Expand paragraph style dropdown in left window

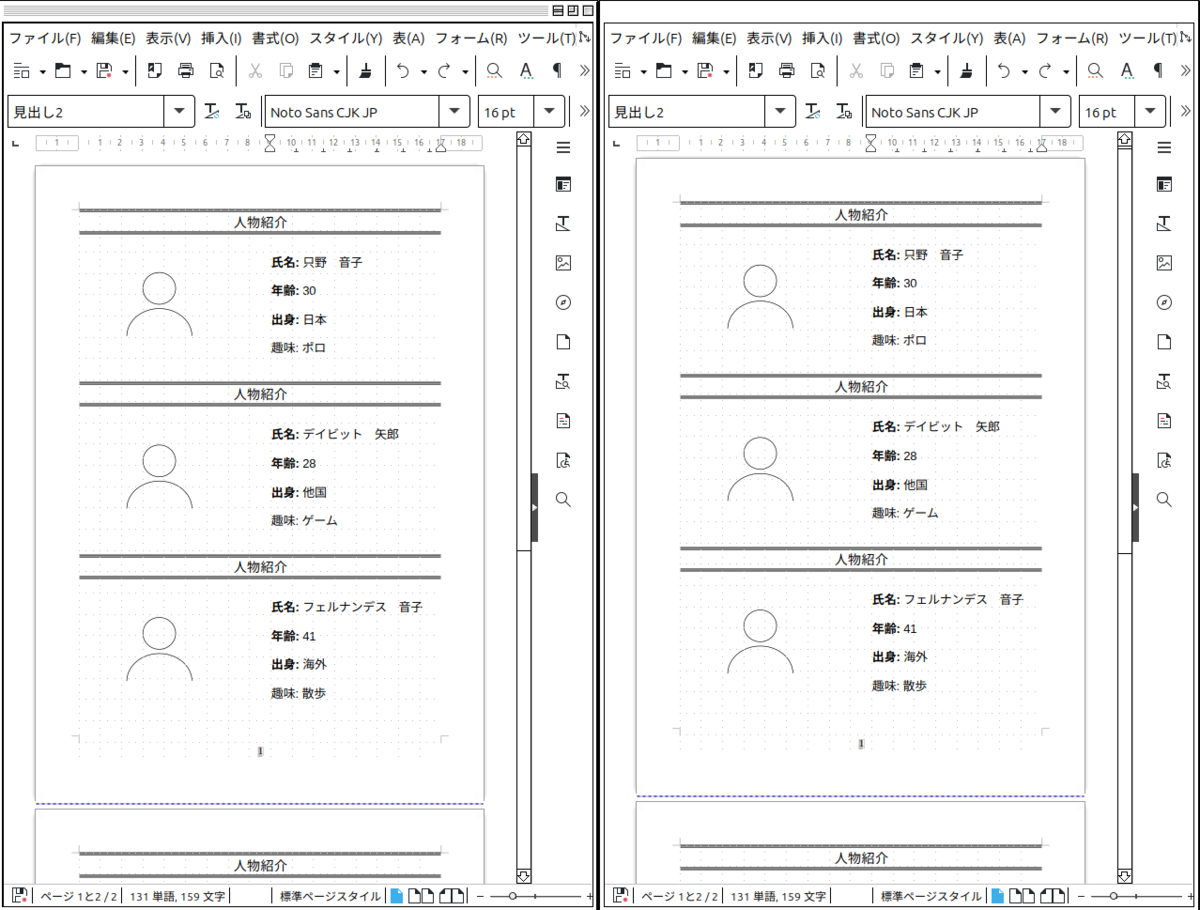179,111
